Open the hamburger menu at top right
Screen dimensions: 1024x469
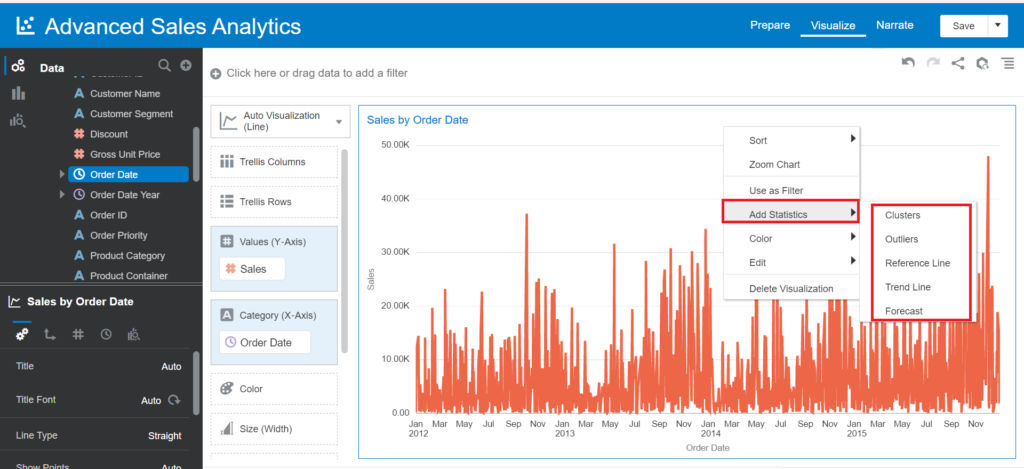click(1008, 63)
